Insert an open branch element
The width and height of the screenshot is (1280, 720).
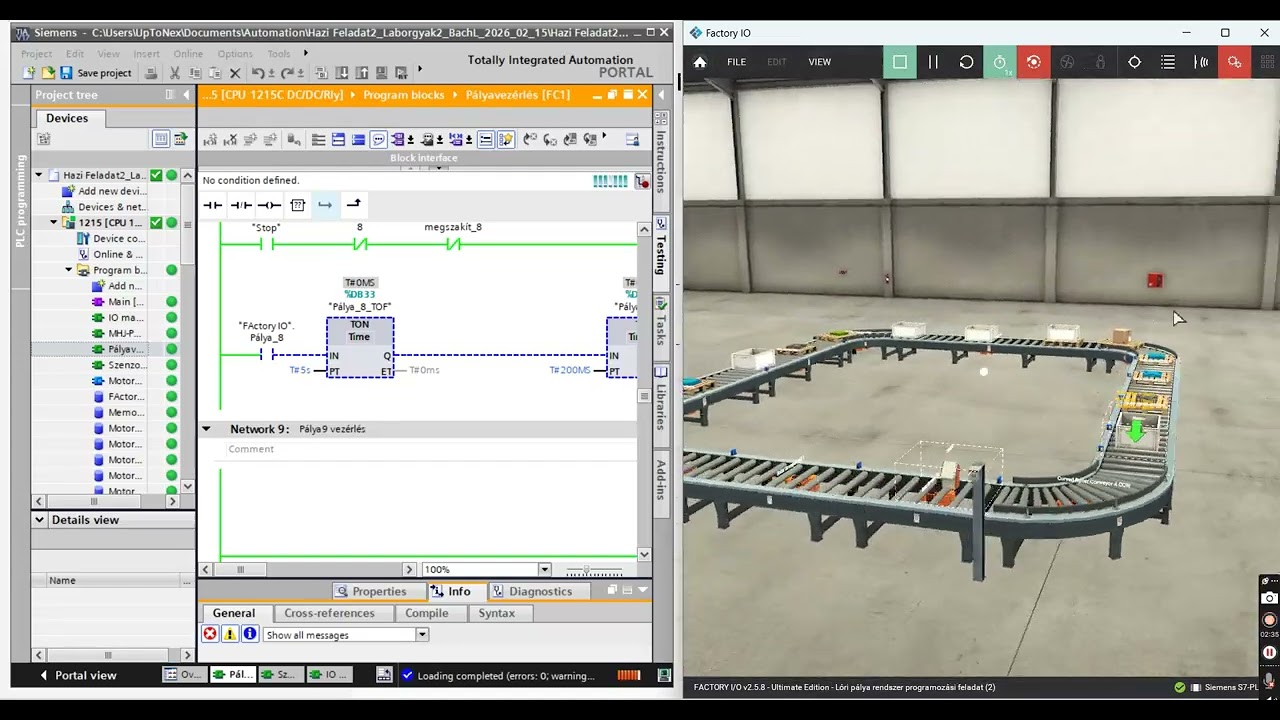click(325, 205)
